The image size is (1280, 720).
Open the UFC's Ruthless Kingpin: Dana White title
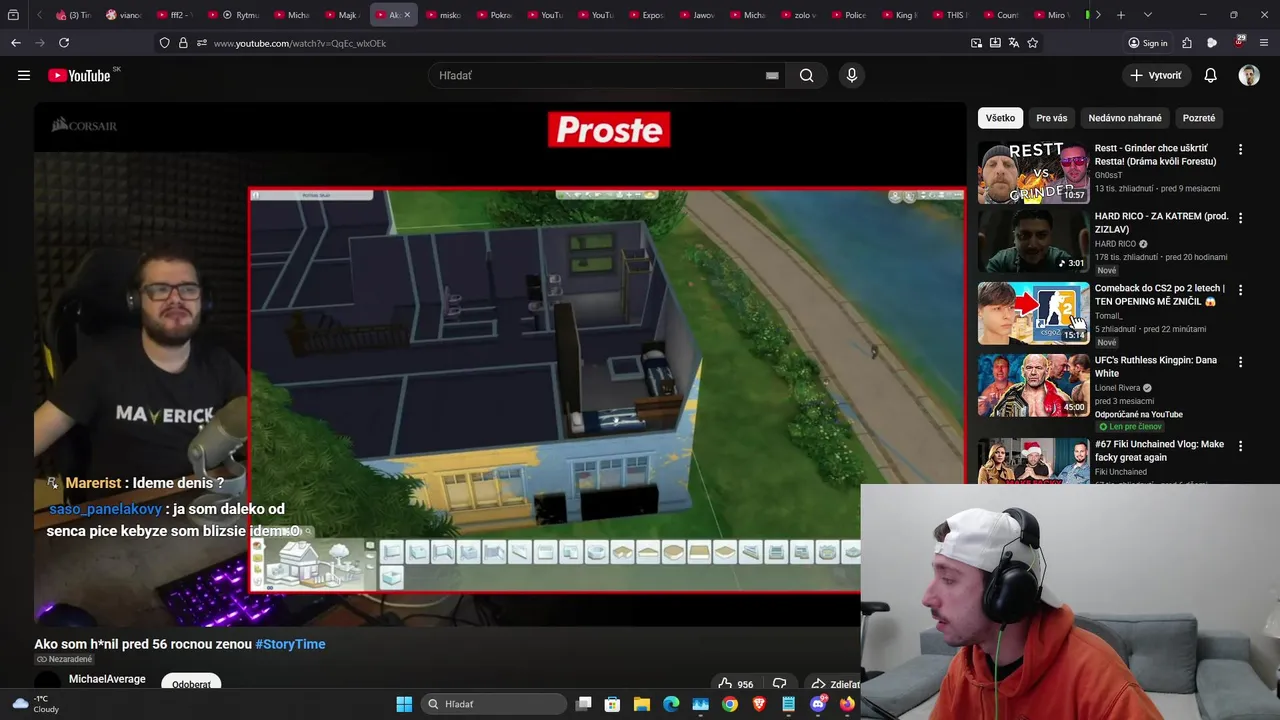[1156, 367]
